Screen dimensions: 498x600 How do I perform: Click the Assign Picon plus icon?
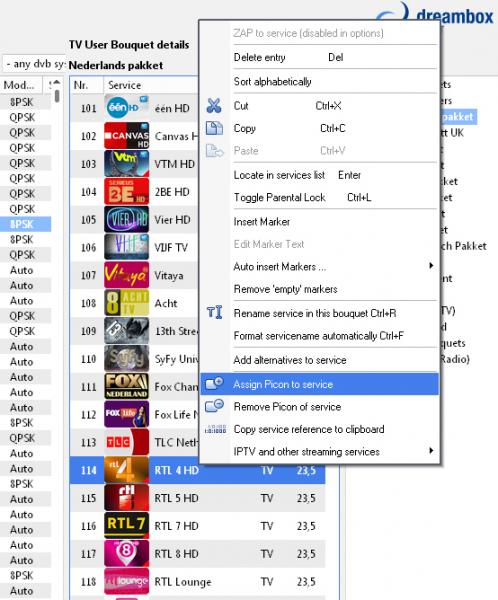[x=214, y=383]
